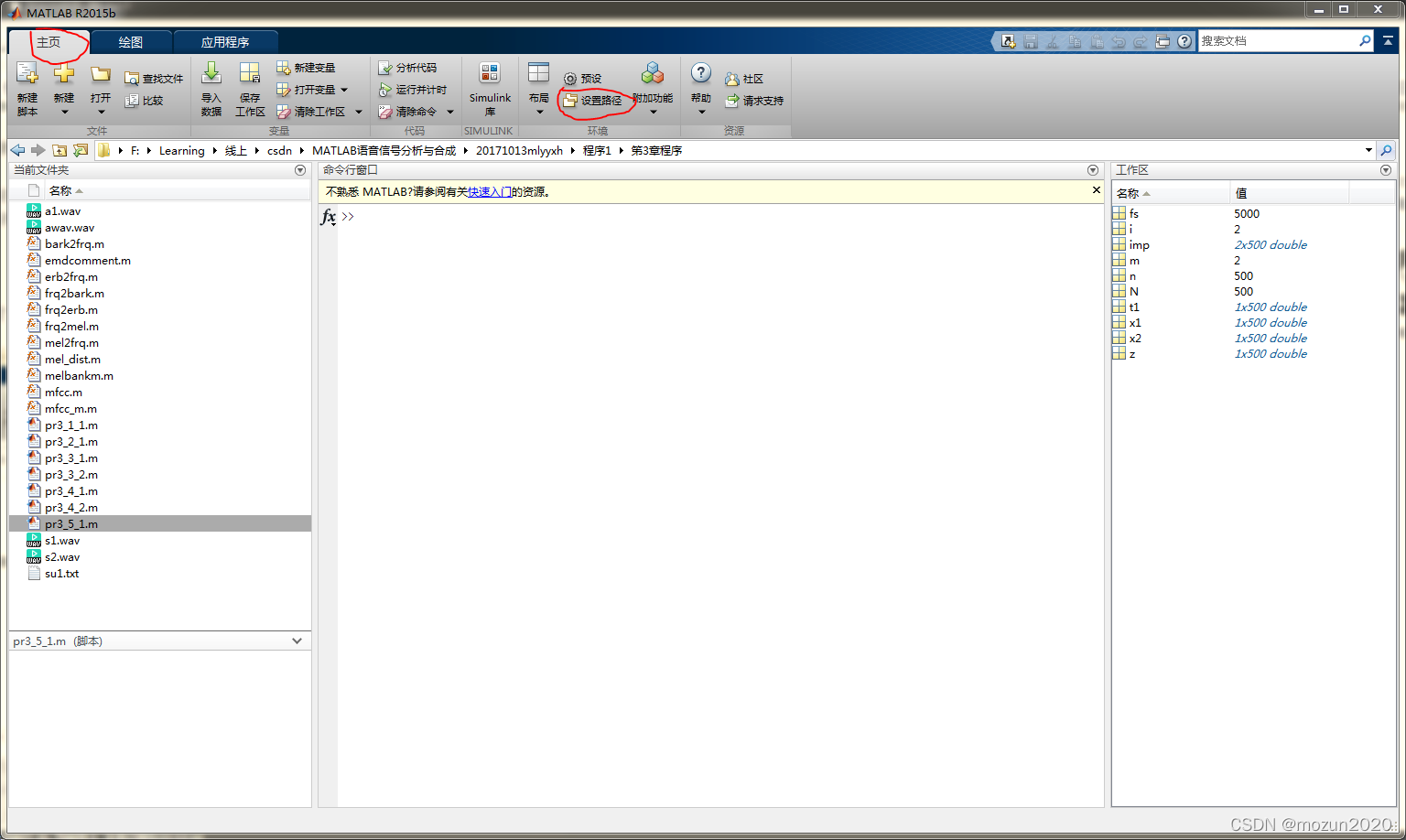Click the switch windows icon in quick access toolbar
Screen dimensions: 1406x840
pos(1163,41)
